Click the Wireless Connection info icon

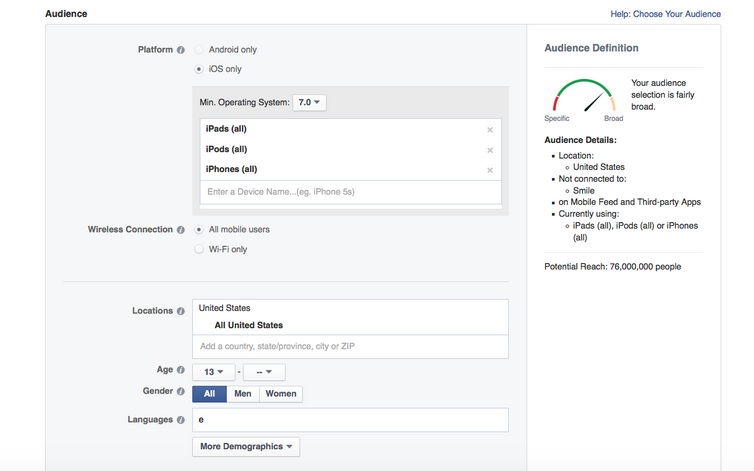181,230
